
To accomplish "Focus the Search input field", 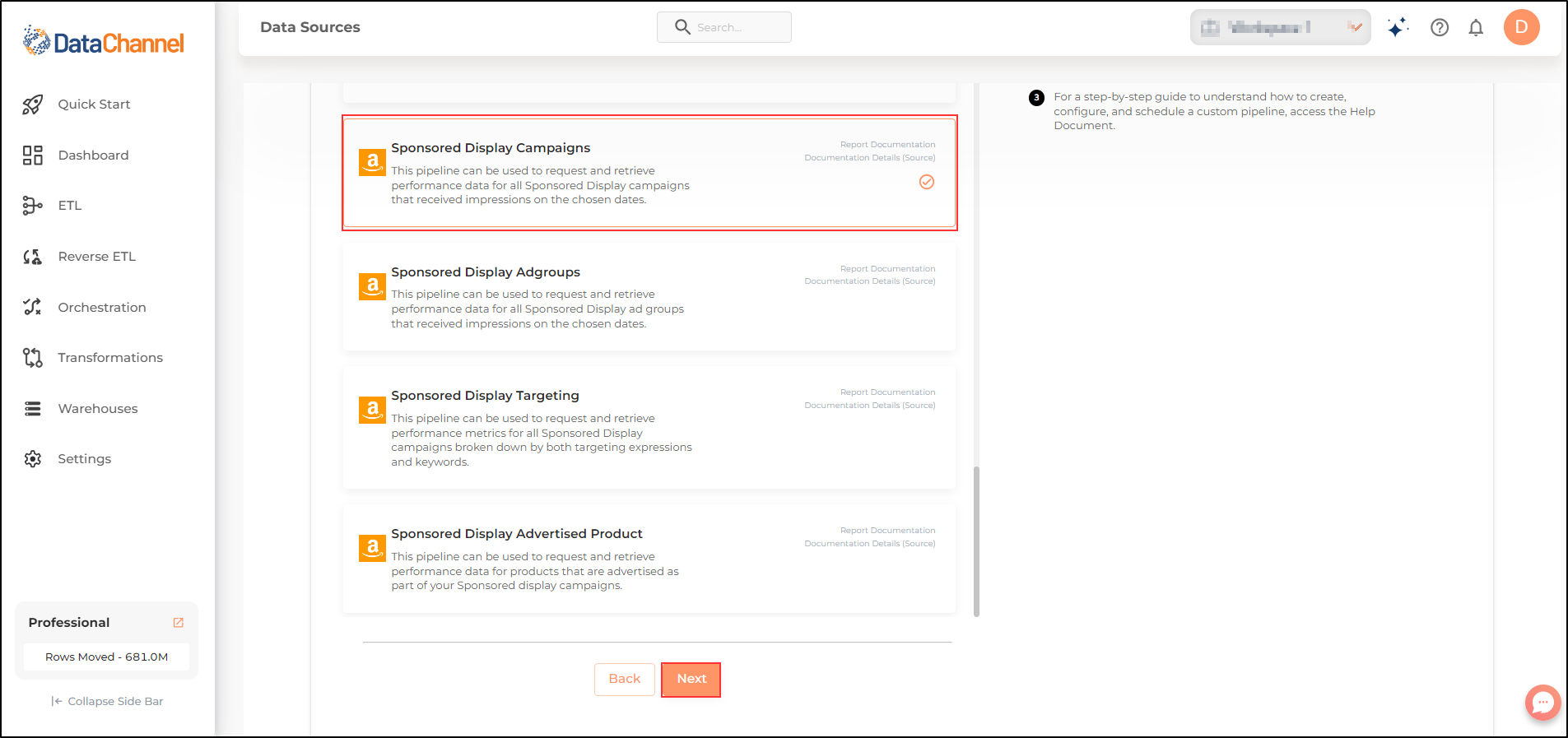I will [724, 27].
